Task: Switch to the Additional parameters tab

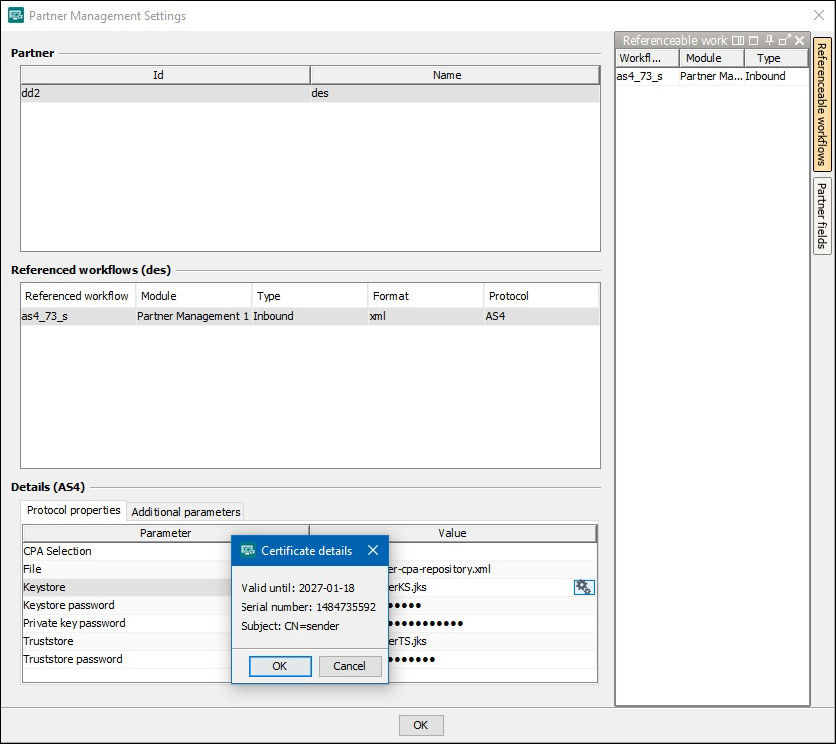Action: [x=186, y=512]
